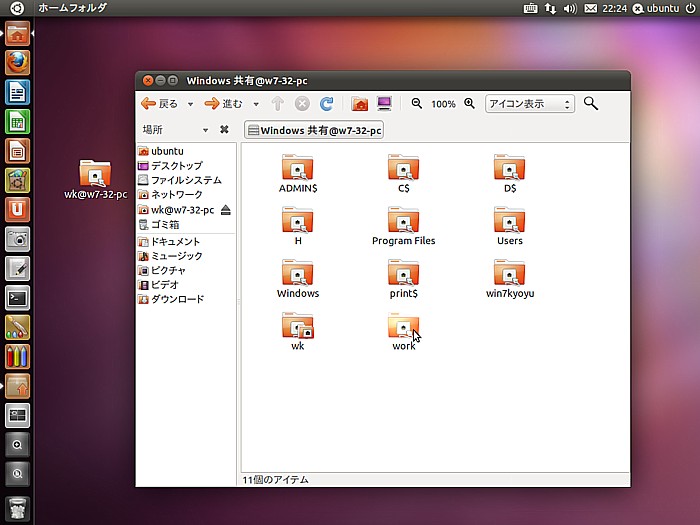Select the wk share folder

click(298, 331)
